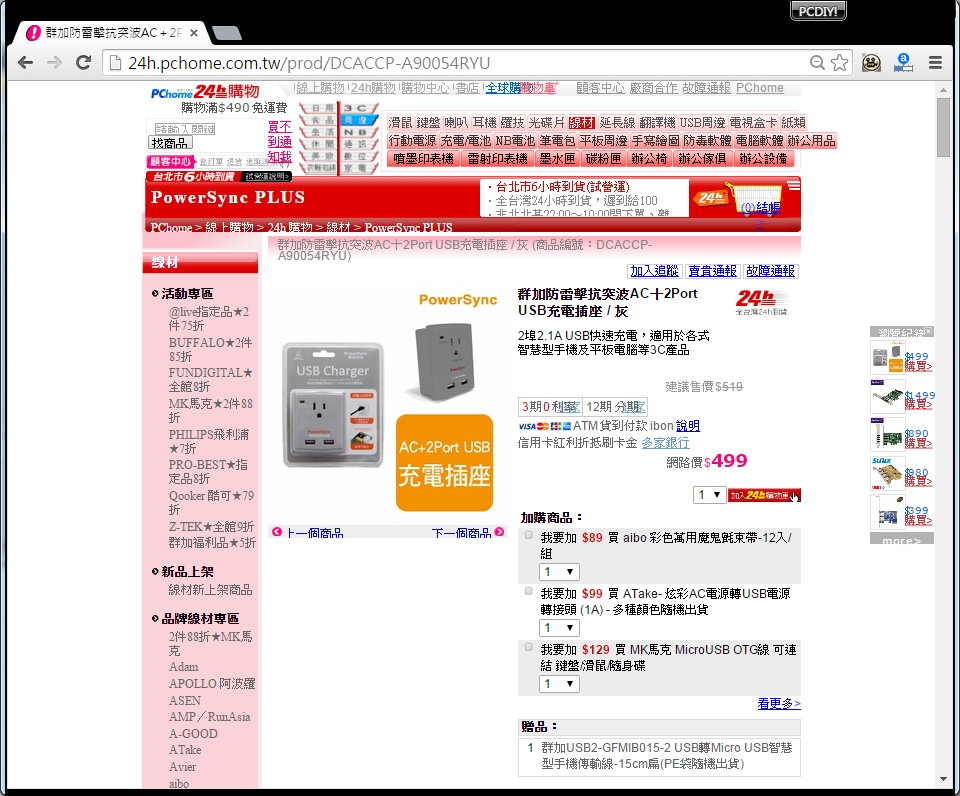Click the 加入追蹤 link
This screenshot has height=796, width=960.
coord(654,271)
